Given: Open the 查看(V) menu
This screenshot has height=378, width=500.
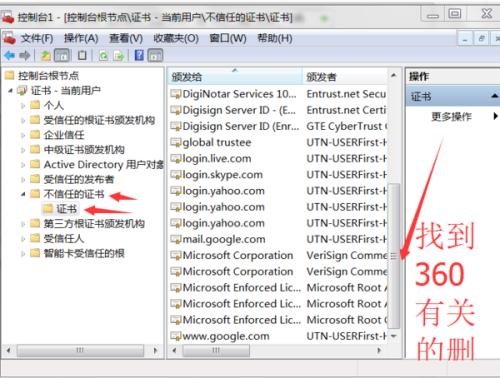Looking at the screenshot, I should (x=126, y=39).
